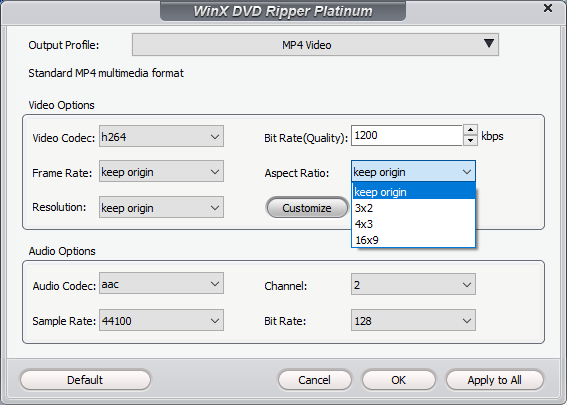Click the Apply to All button
Screen dimensions: 567x405
[x=495, y=380]
